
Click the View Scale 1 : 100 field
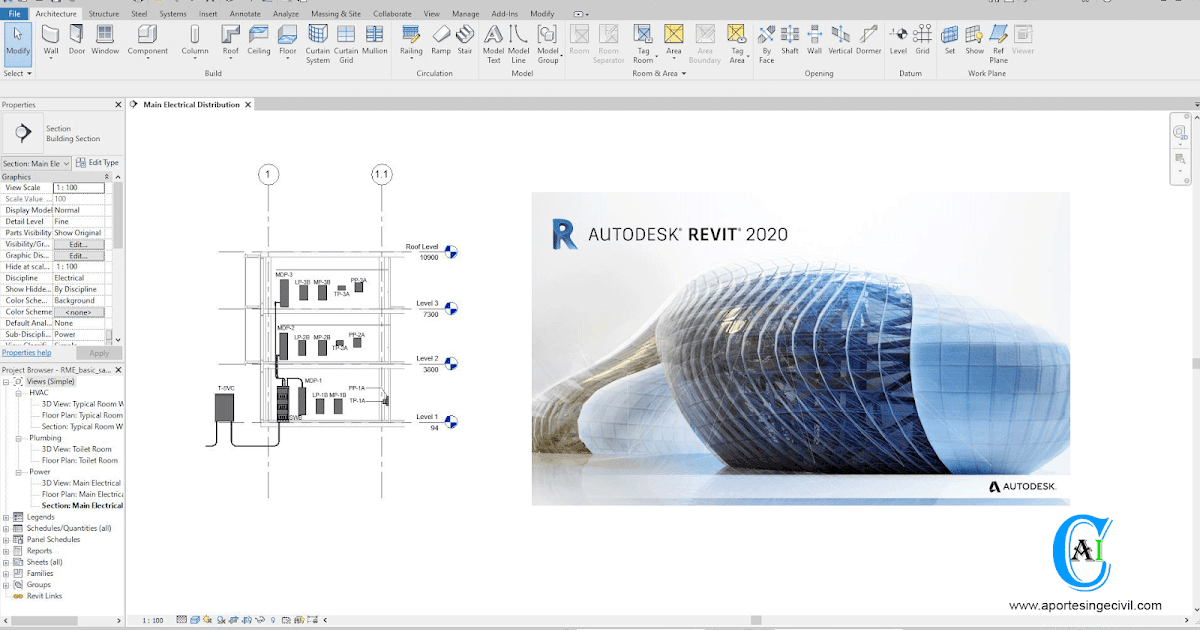79,188
